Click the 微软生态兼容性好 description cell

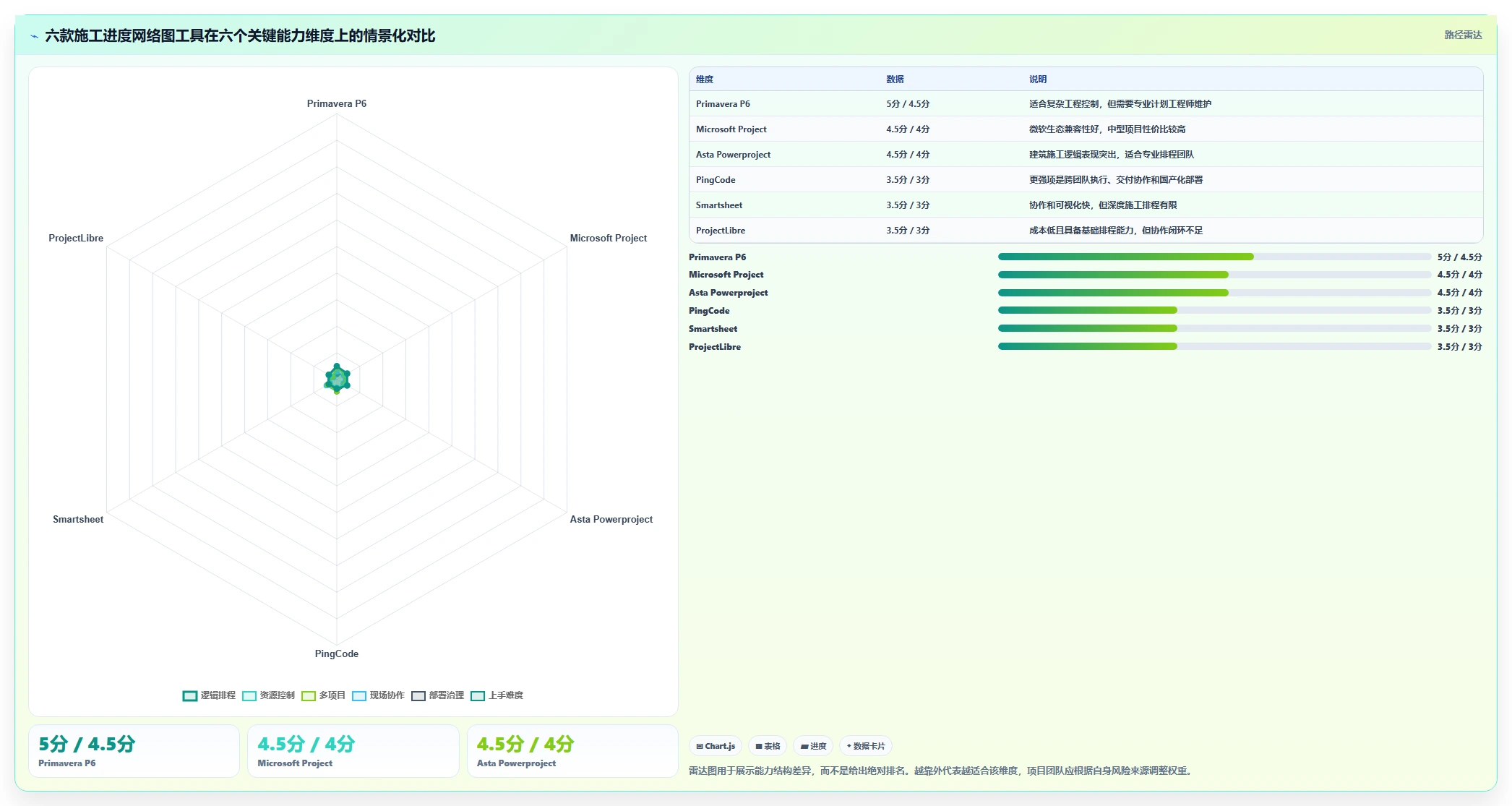[1107, 129]
